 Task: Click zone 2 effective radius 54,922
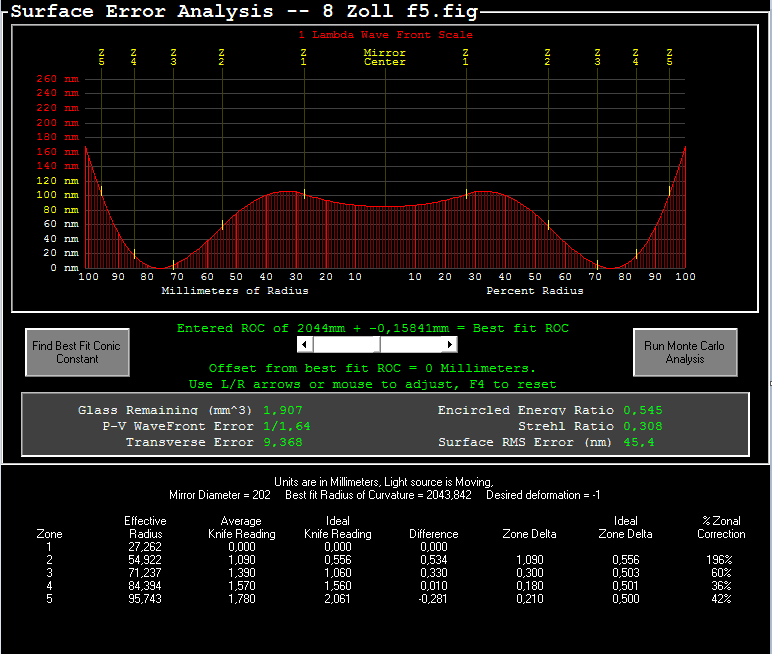(145, 560)
